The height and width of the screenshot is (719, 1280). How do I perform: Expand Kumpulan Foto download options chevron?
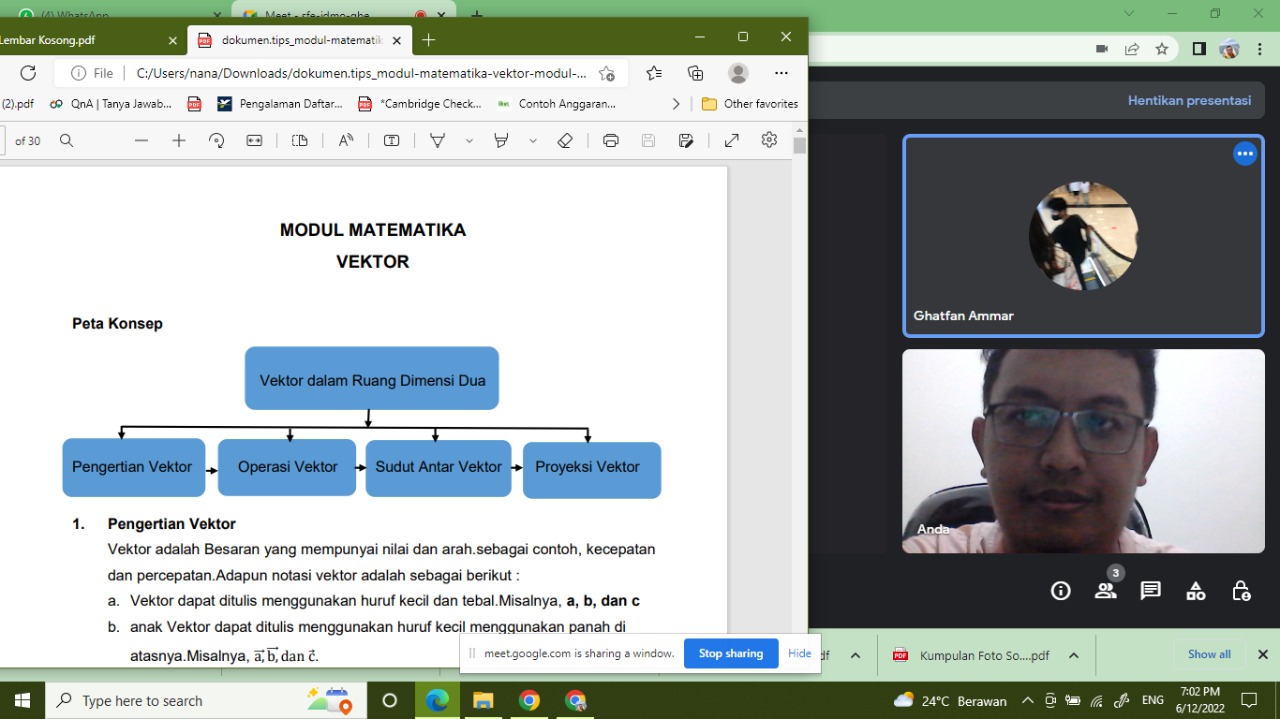[1073, 655]
